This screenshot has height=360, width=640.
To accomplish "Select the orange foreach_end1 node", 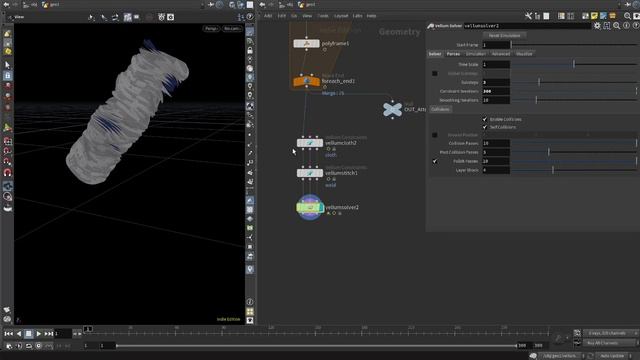I will point(307,81).
